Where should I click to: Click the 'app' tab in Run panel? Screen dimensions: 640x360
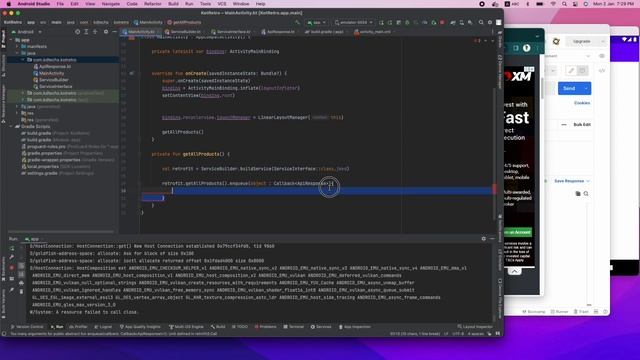[x=32, y=239]
